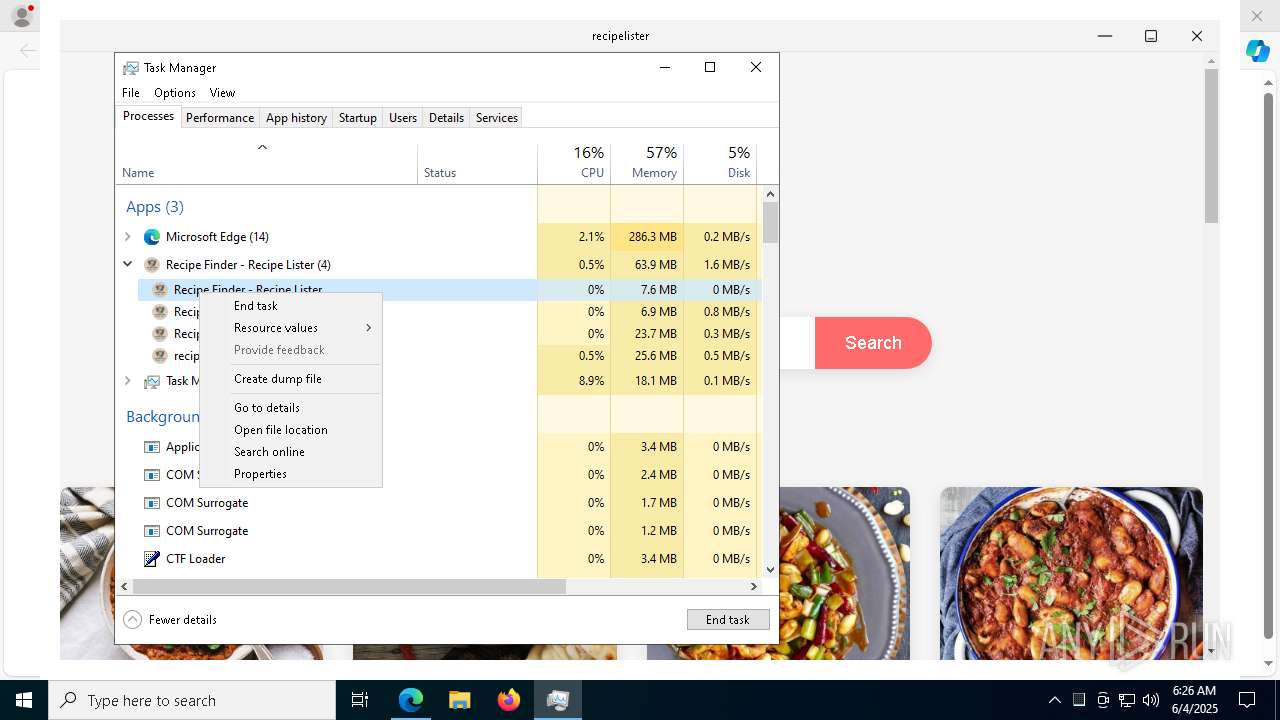
Task: Click the 8.9% CPU value
Action: click(574, 381)
